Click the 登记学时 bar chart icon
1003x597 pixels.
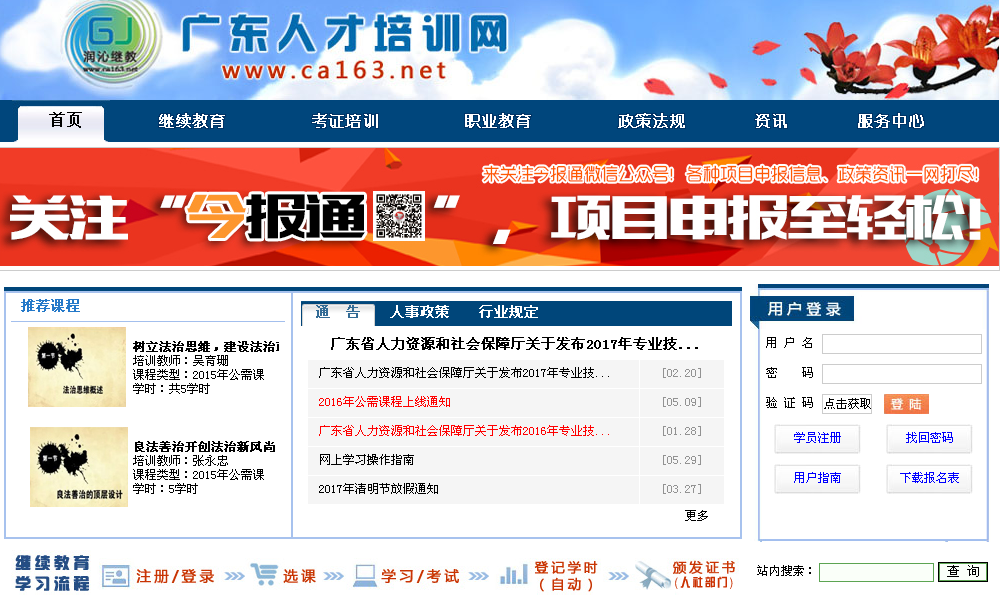point(513,575)
